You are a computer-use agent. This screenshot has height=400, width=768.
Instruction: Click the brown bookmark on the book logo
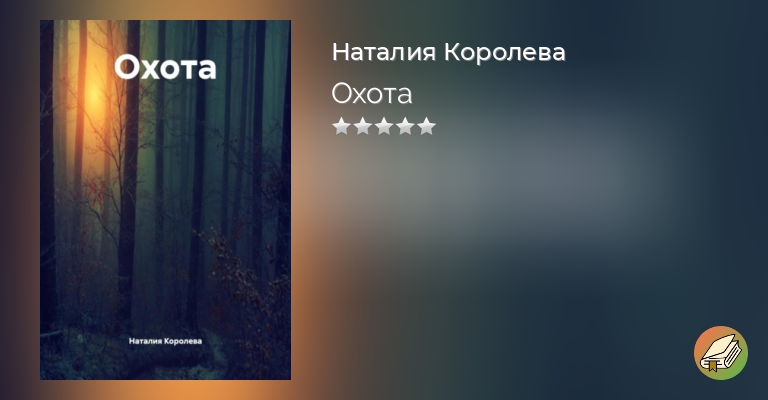click(712, 365)
